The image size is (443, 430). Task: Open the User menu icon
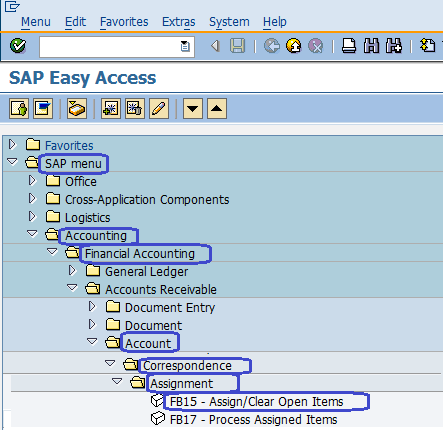click(x=19, y=108)
